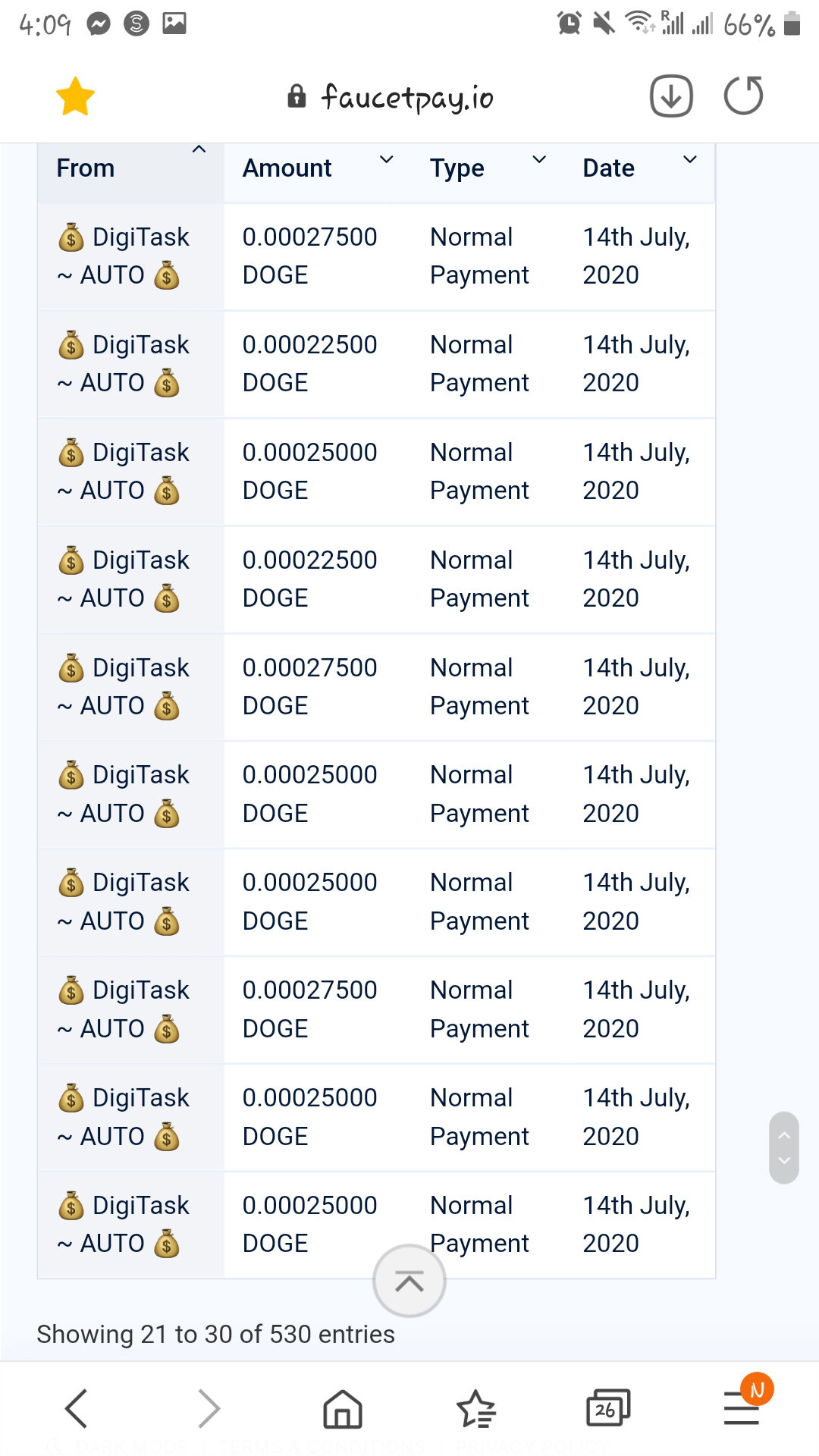The width and height of the screenshot is (819, 1456).
Task: Tap the yellow bookmark star icon
Action: (x=75, y=97)
